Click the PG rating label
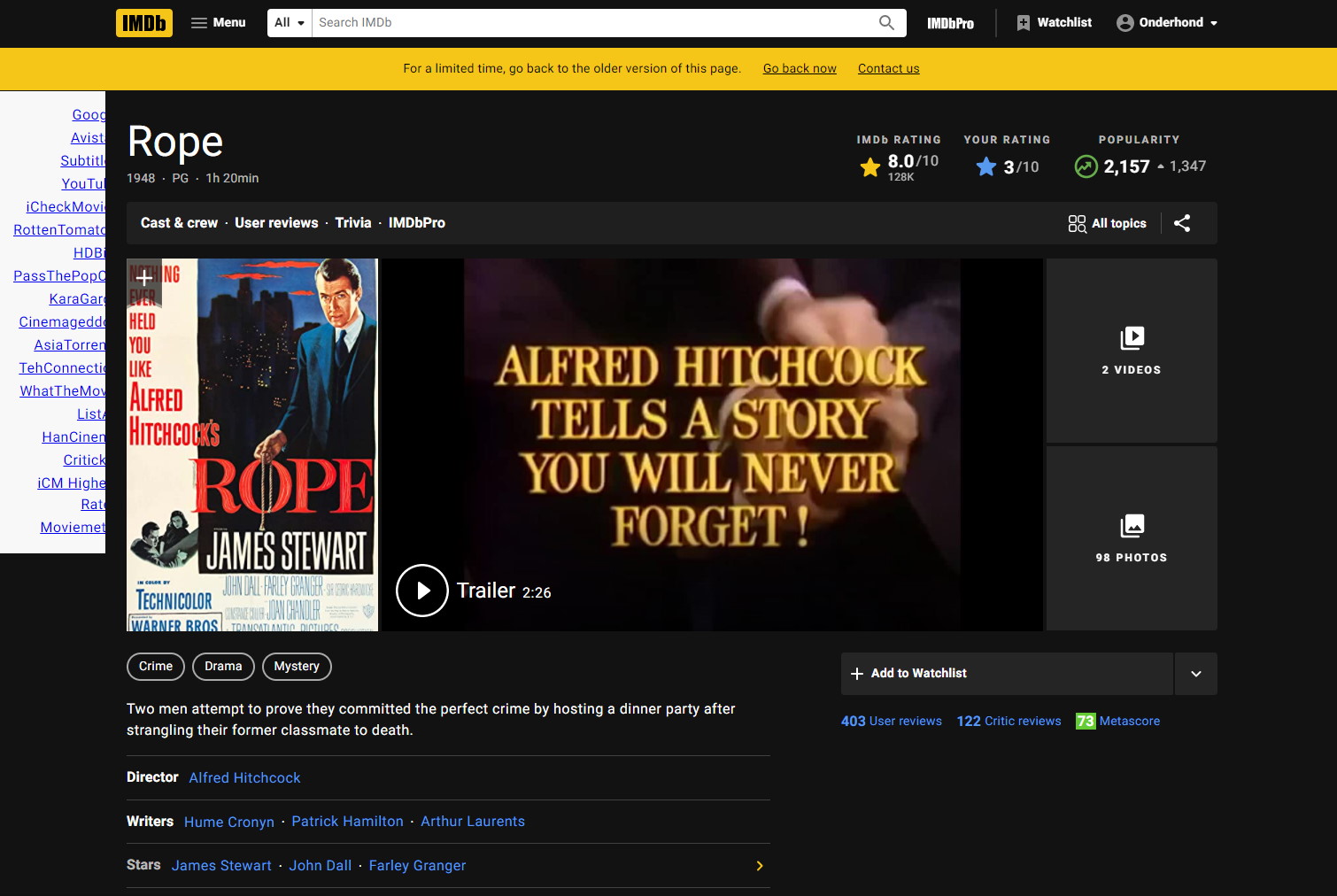 (181, 179)
